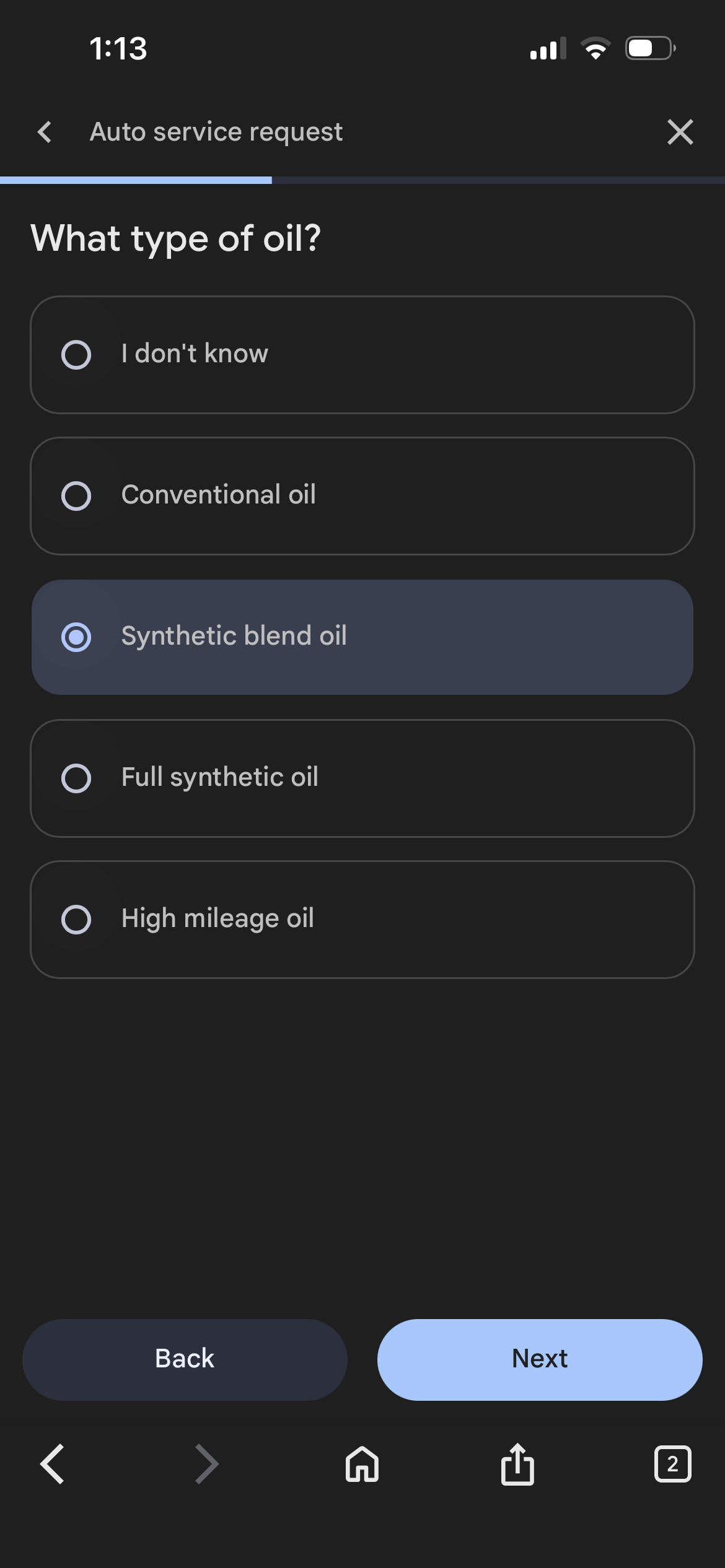Tap the "What type of oil?" heading
725x1568 pixels.
coord(176,238)
